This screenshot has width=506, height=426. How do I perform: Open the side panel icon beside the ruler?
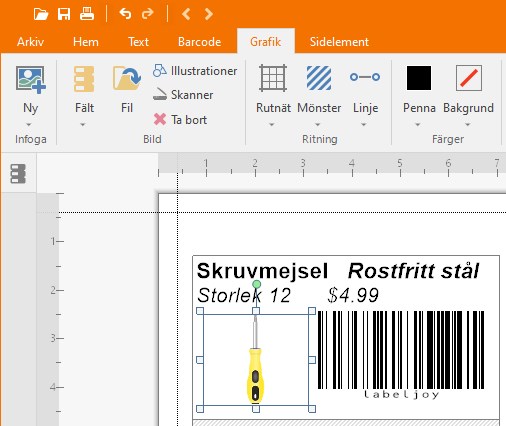pos(18,174)
